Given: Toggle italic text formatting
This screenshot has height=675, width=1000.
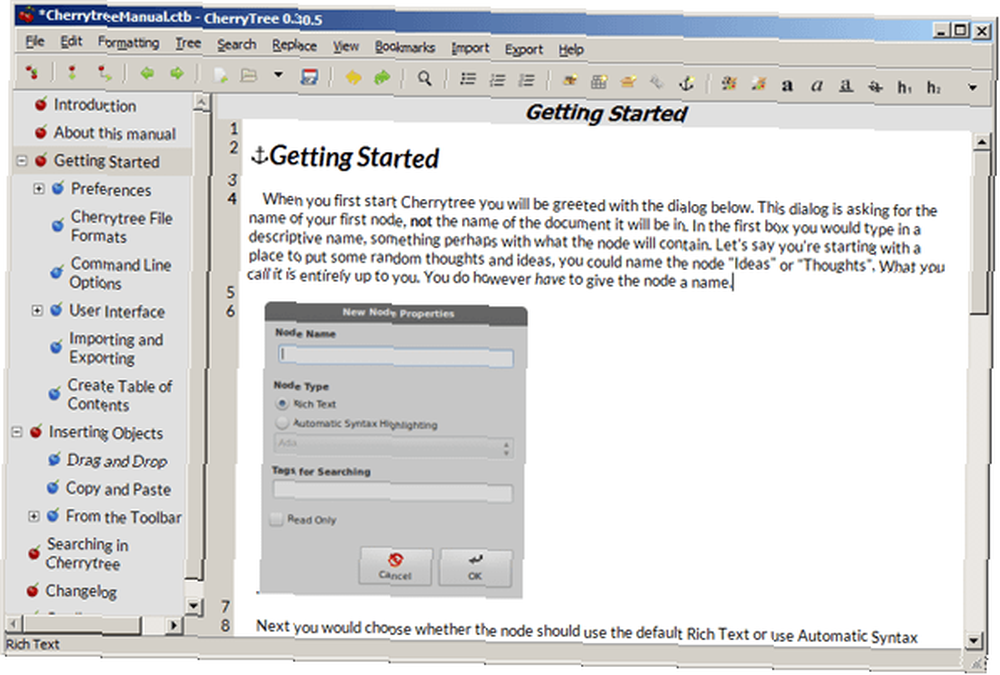Looking at the screenshot, I should coord(816,85).
